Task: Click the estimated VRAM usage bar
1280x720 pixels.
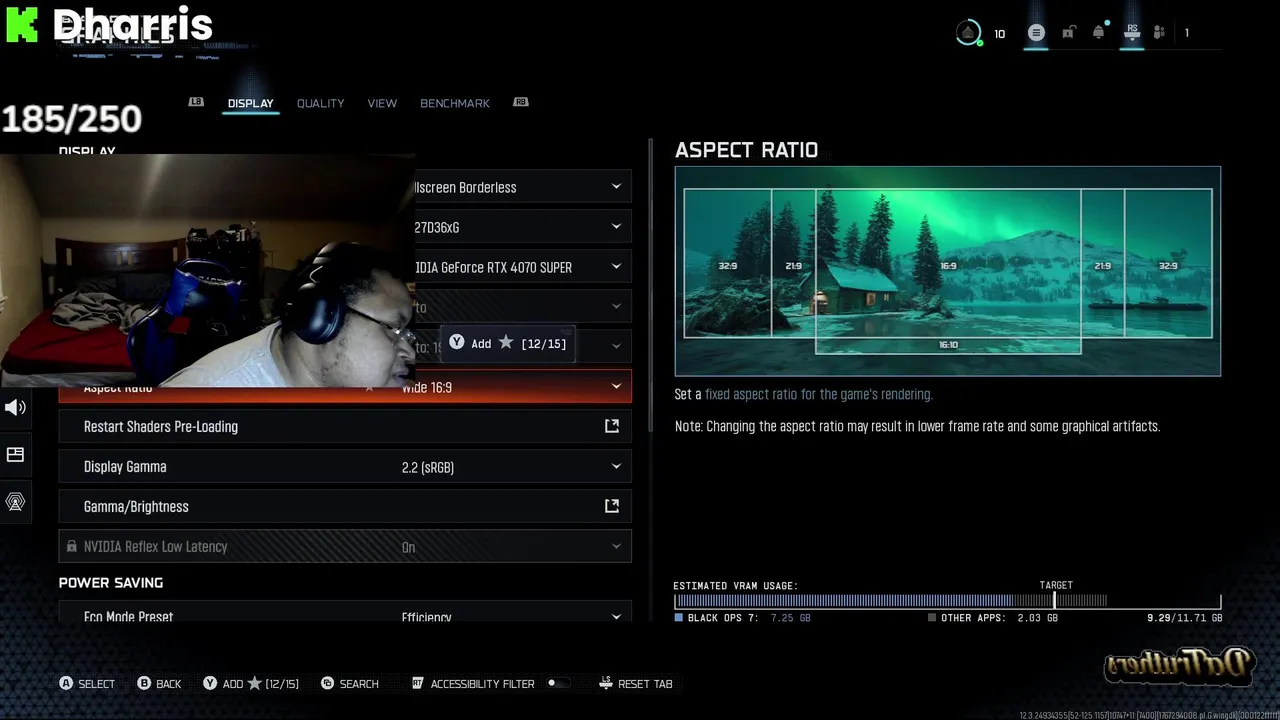Action: (x=947, y=600)
